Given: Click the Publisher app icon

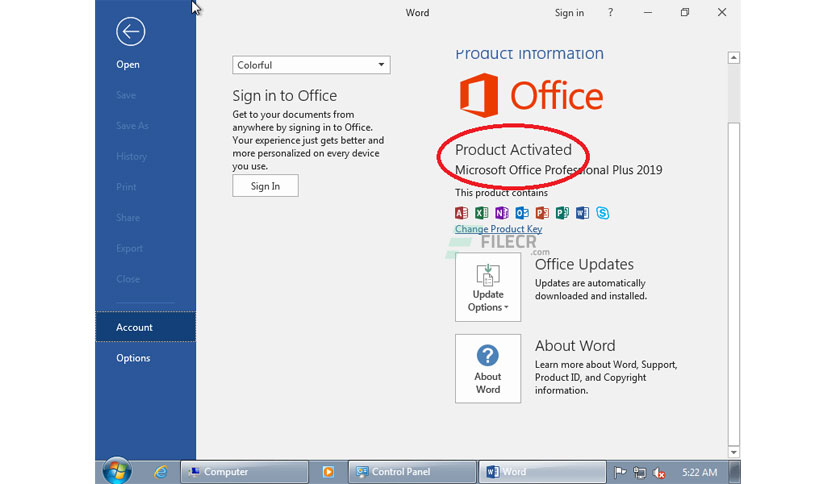Looking at the screenshot, I should pos(562,213).
